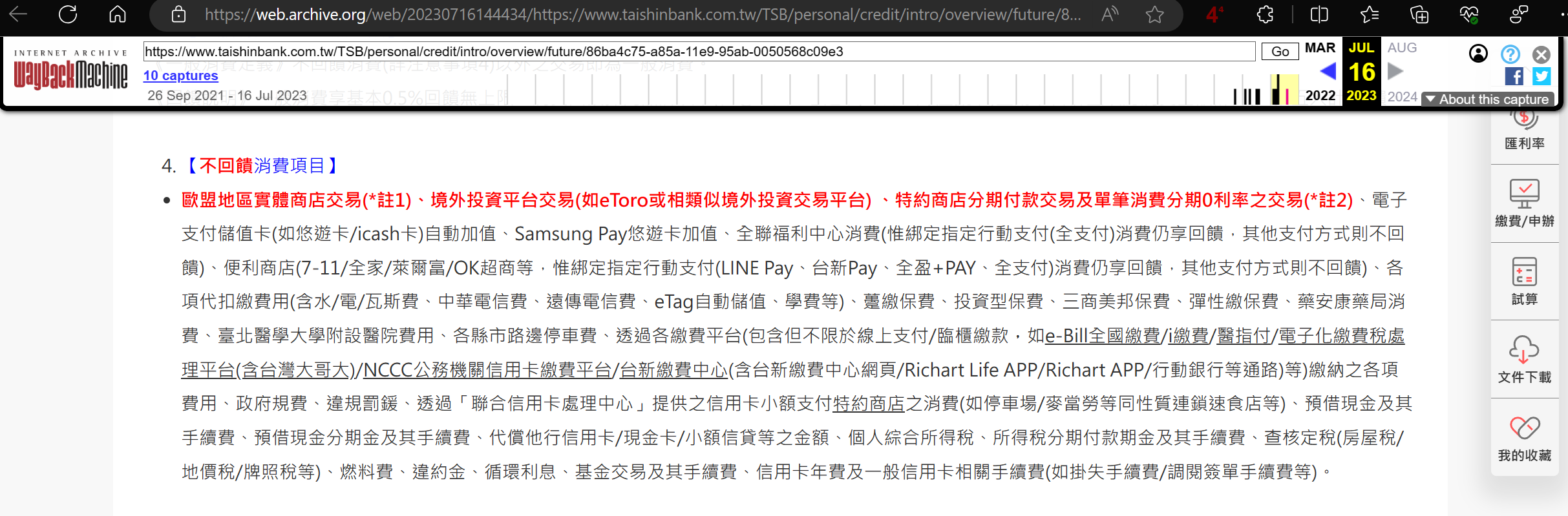
Task: Click the yellow 2023 block in captures sparkline
Action: click(x=1284, y=89)
